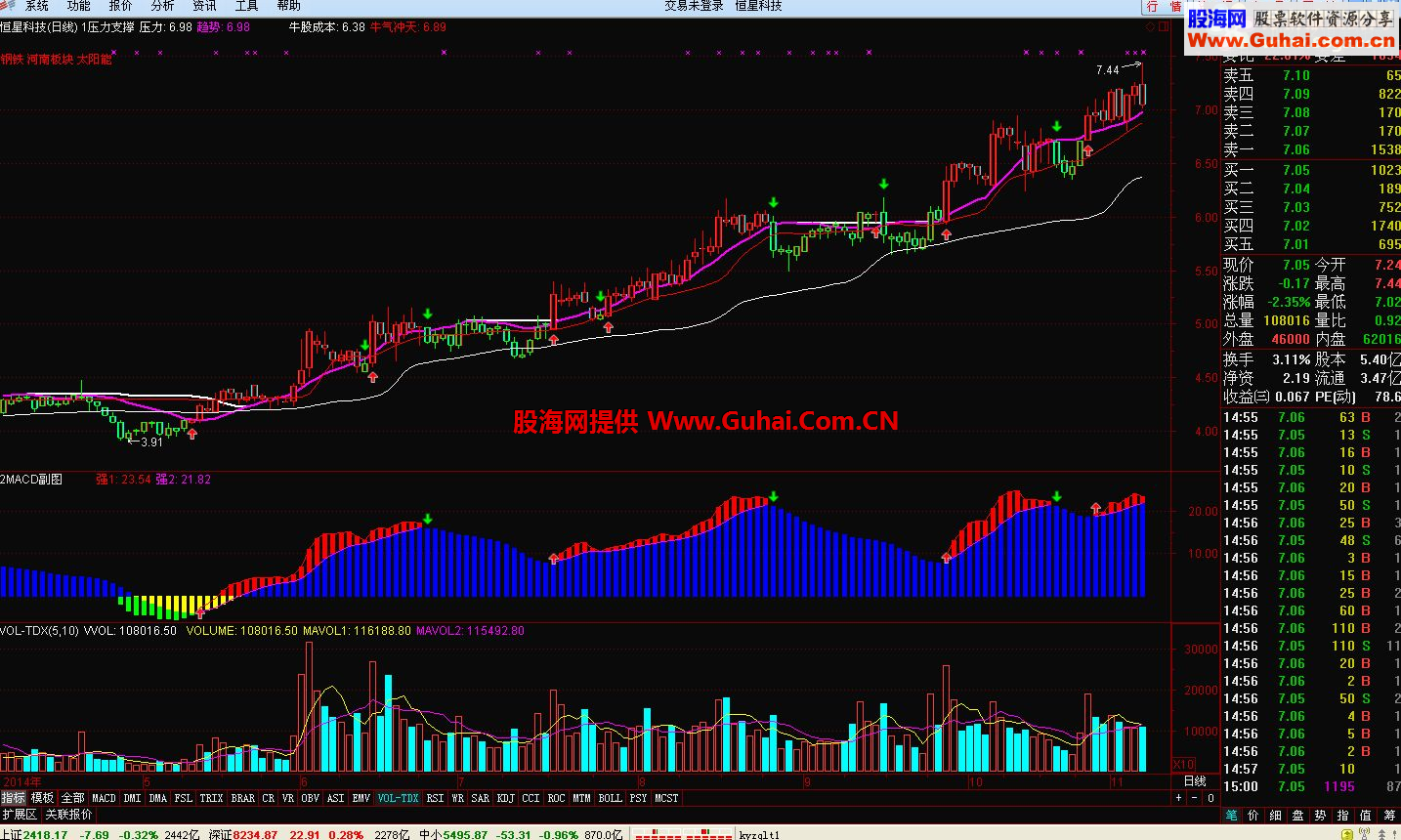Image resolution: width=1401 pixels, height=840 pixels.
Task: Switch sub-chart to FSL indicator
Action: [x=183, y=798]
